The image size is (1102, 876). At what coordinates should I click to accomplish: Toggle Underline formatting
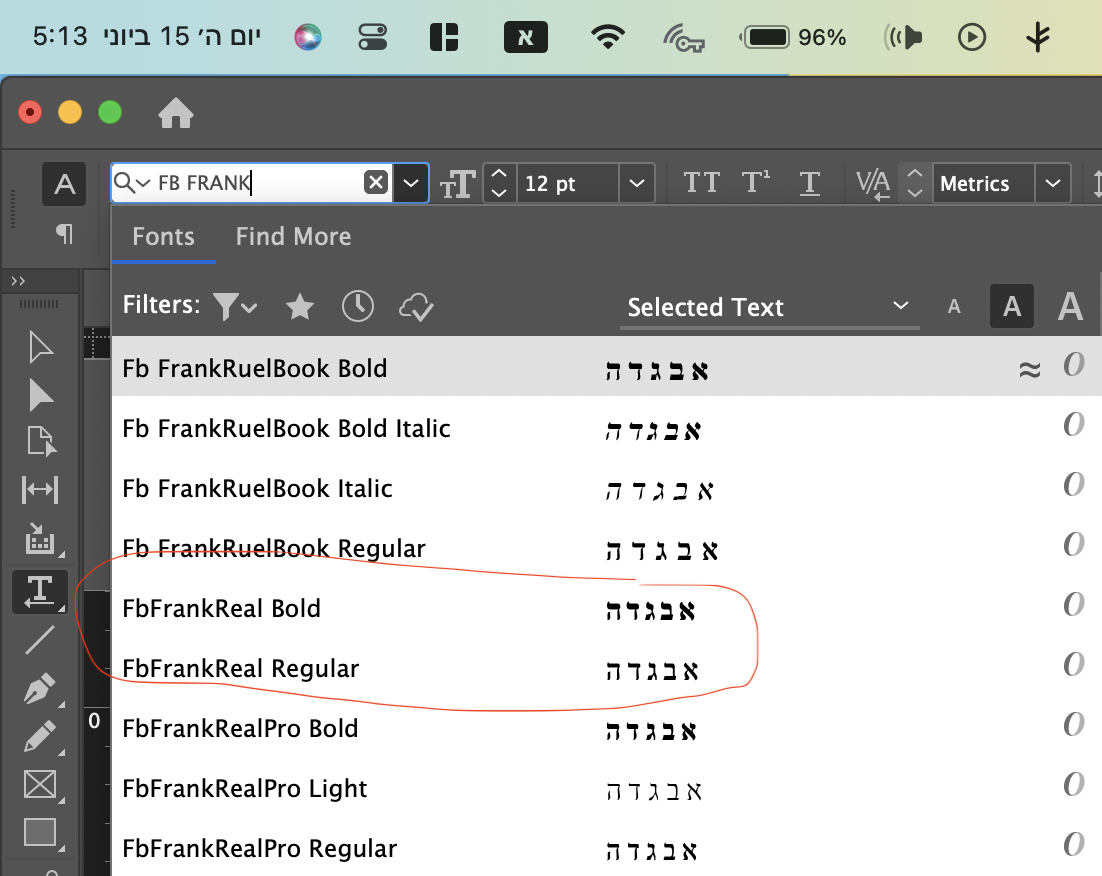click(810, 183)
